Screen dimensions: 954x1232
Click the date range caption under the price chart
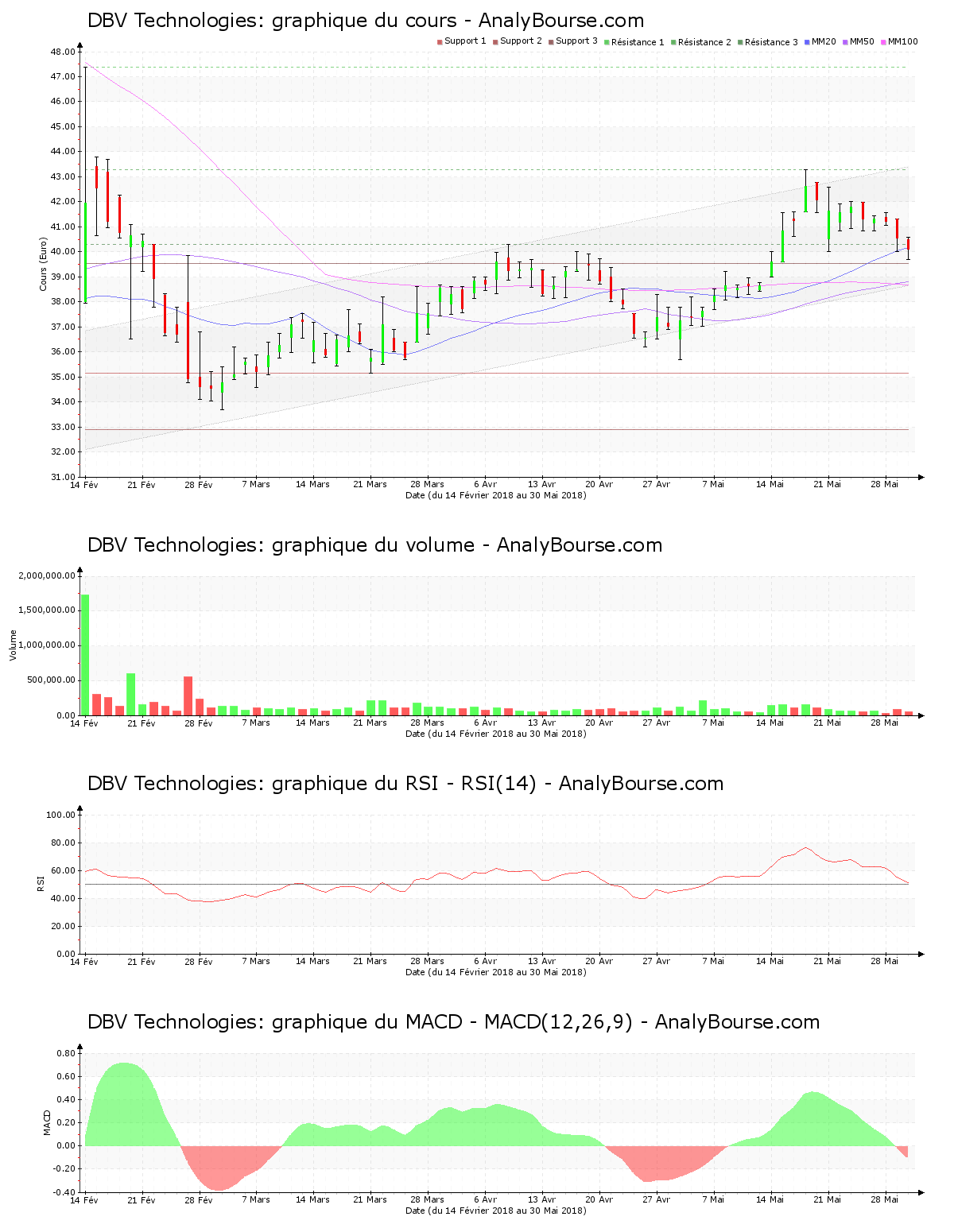(x=496, y=495)
